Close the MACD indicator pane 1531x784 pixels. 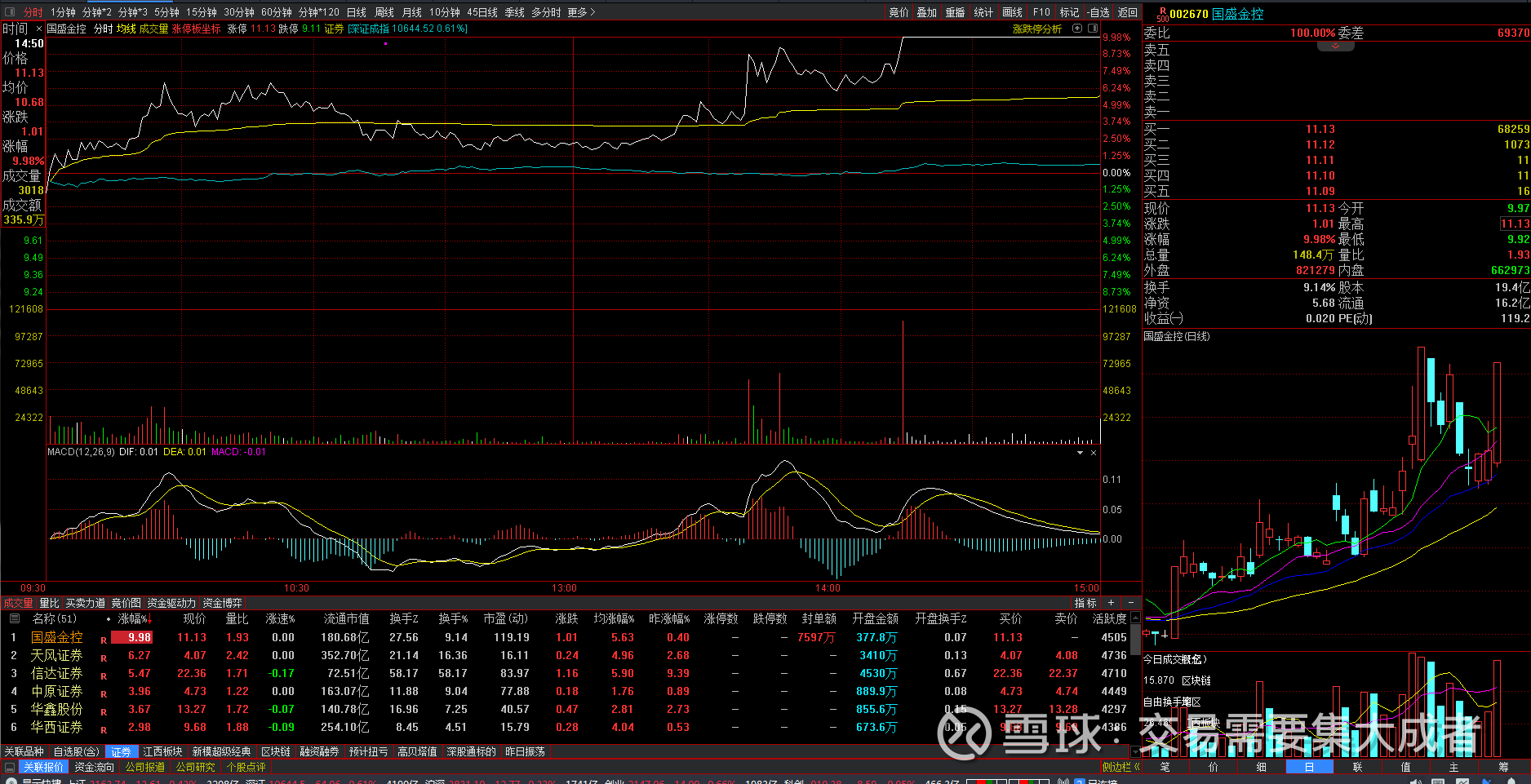1094,453
